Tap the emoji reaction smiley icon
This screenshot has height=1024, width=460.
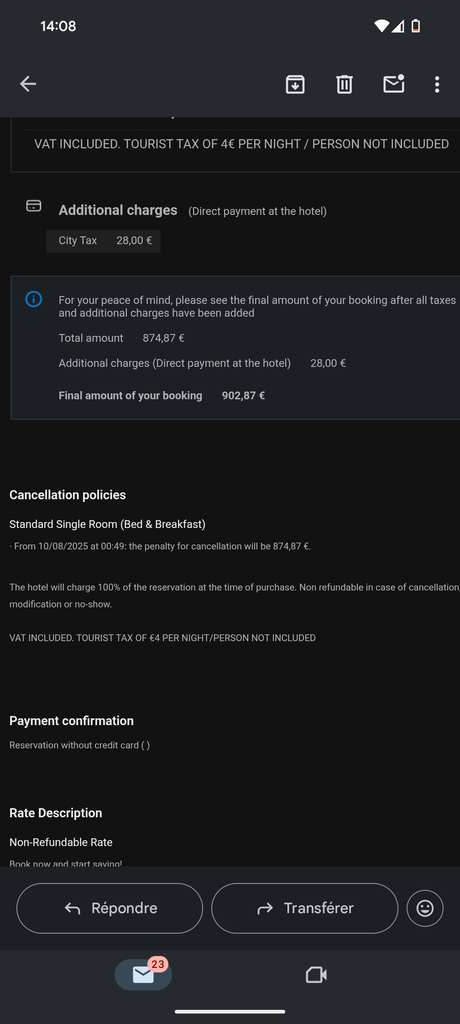(x=425, y=908)
